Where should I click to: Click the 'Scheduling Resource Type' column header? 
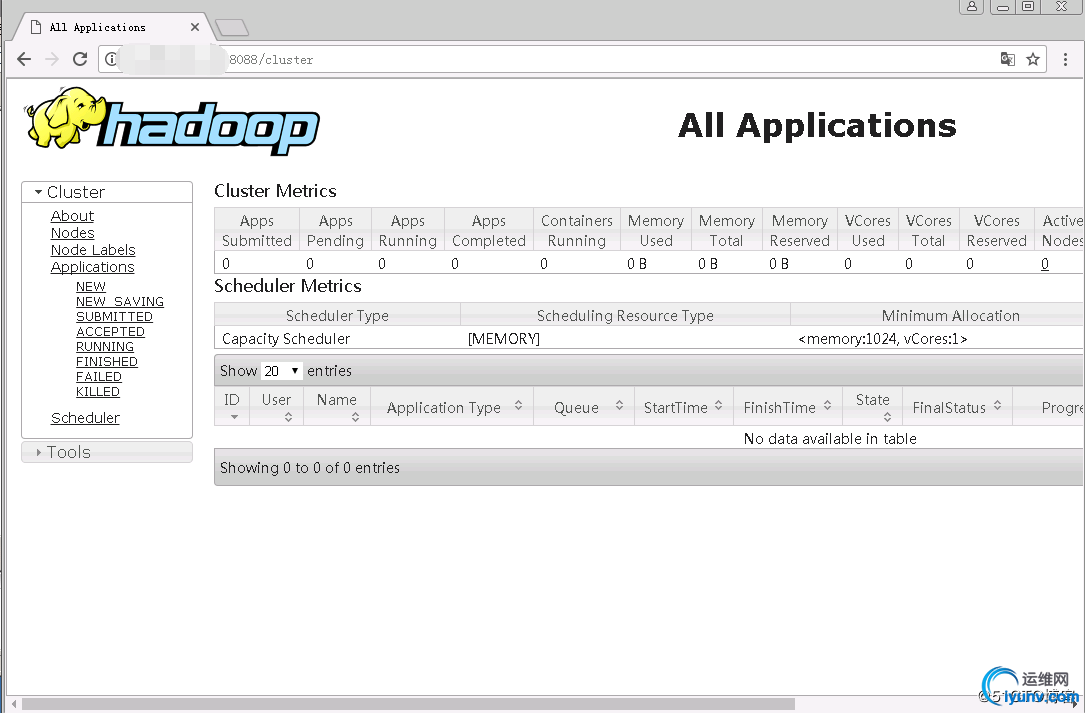(625, 316)
